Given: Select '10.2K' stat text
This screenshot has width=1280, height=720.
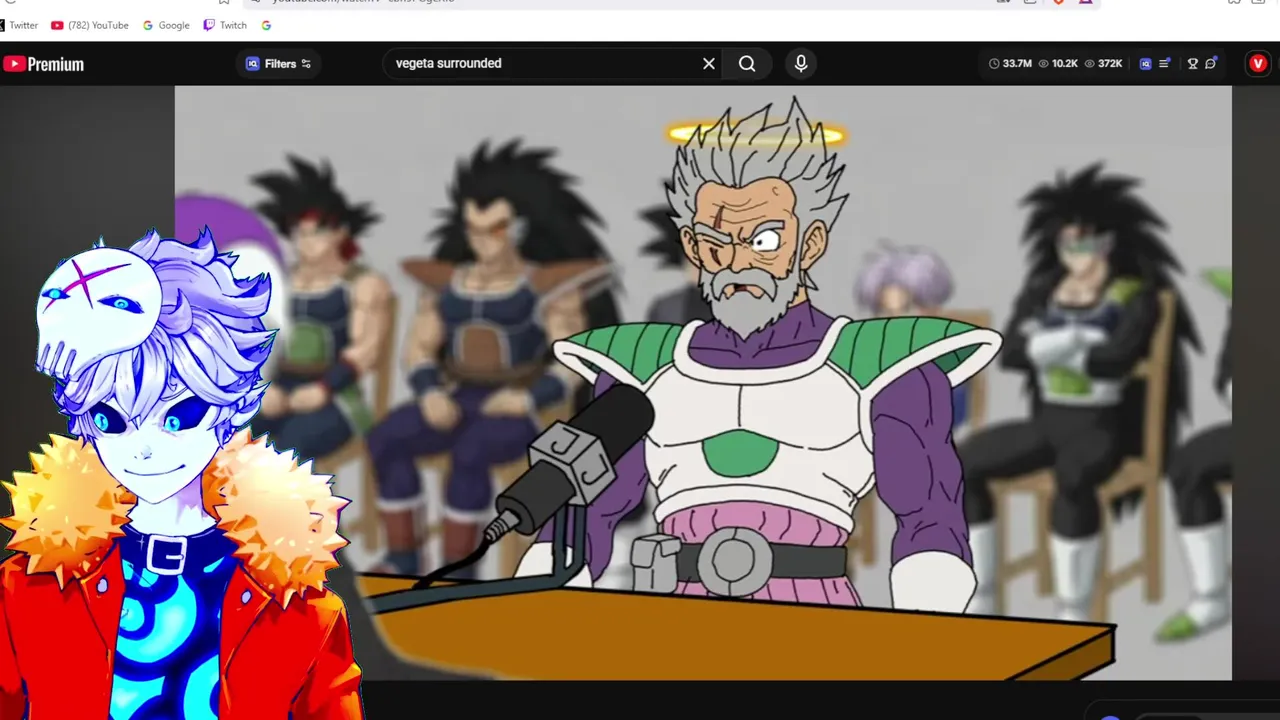Looking at the screenshot, I should point(1065,63).
